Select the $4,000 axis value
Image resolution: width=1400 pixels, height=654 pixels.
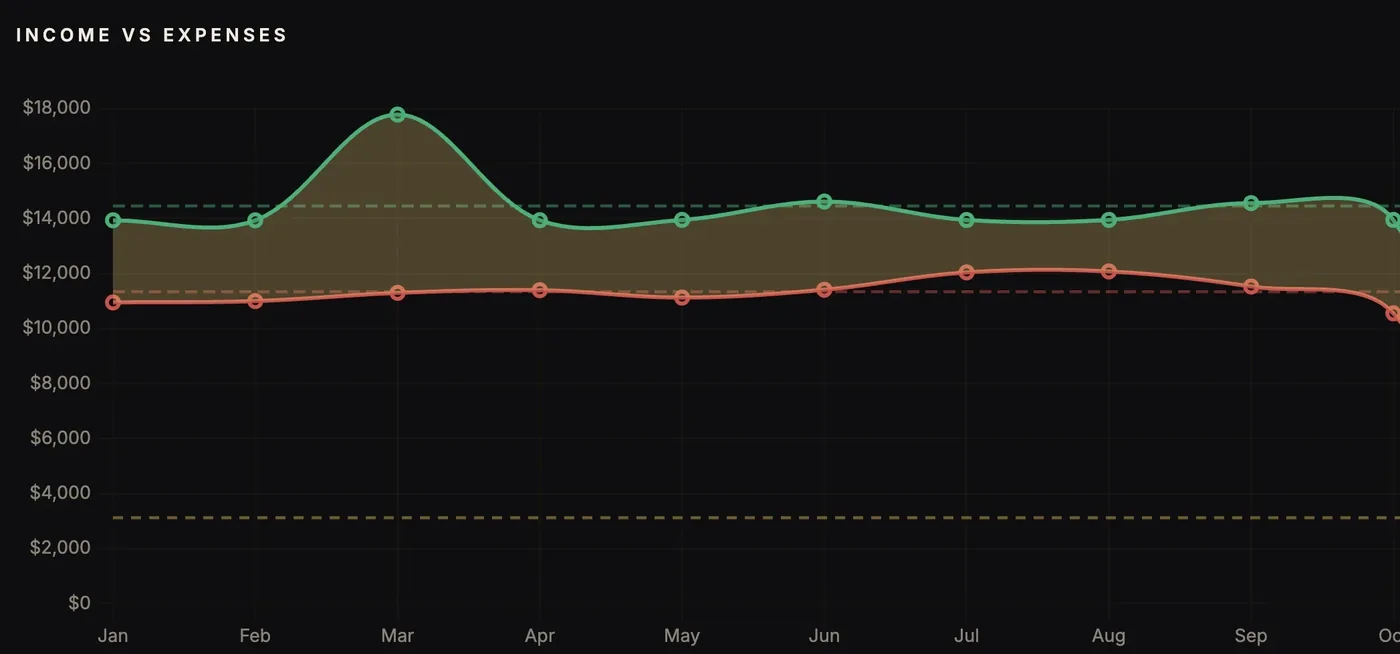(x=61, y=493)
